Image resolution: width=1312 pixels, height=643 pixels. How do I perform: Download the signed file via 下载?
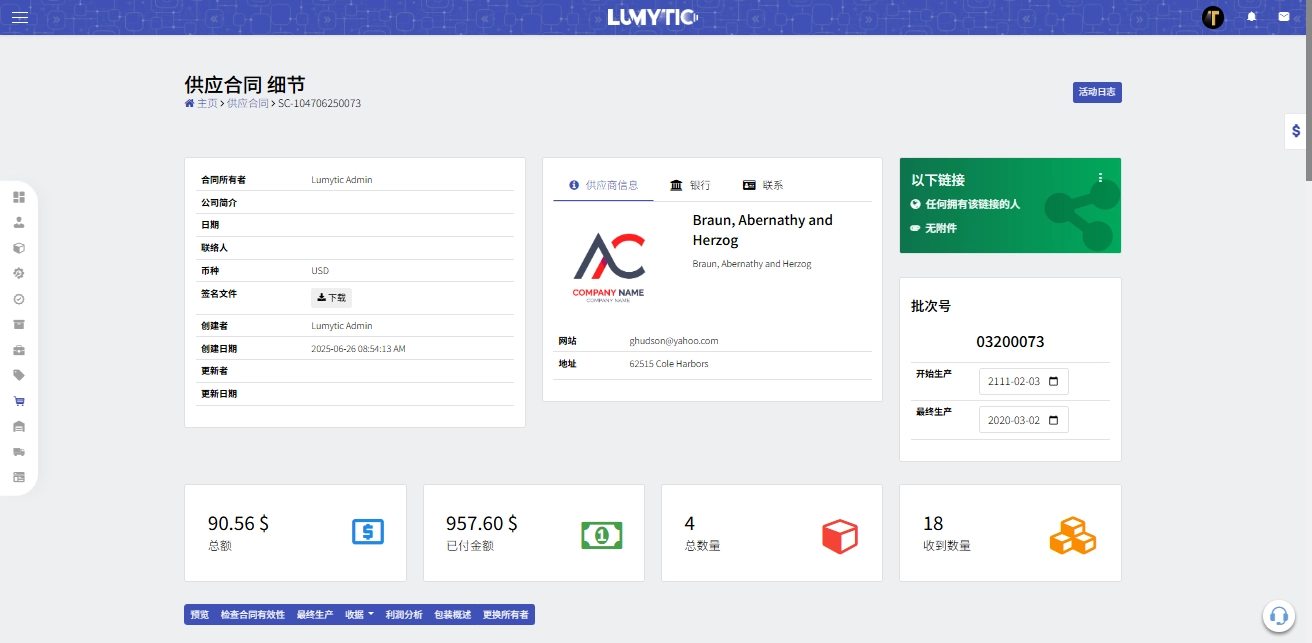[331, 297]
